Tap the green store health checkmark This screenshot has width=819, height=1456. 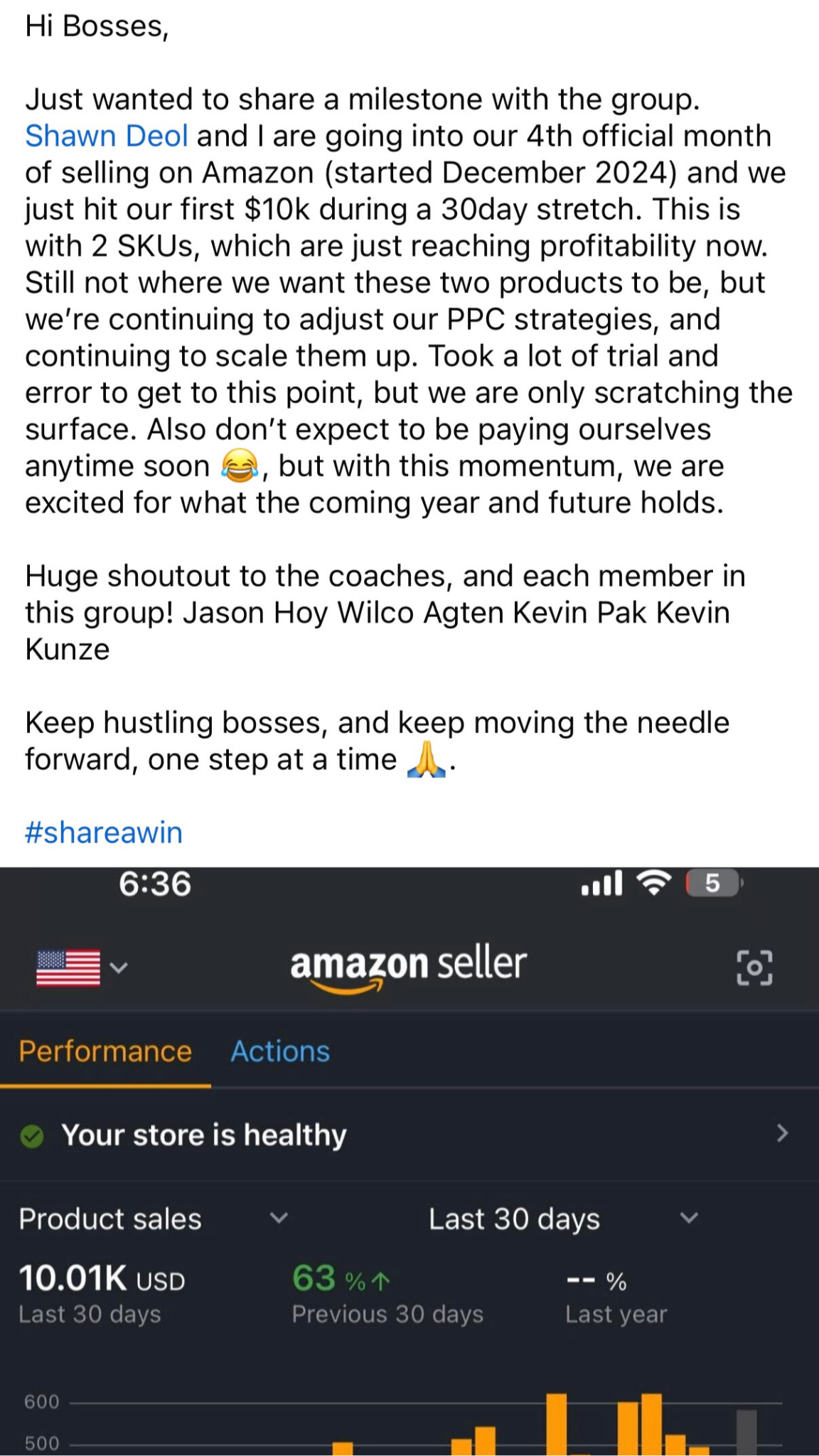point(32,1136)
